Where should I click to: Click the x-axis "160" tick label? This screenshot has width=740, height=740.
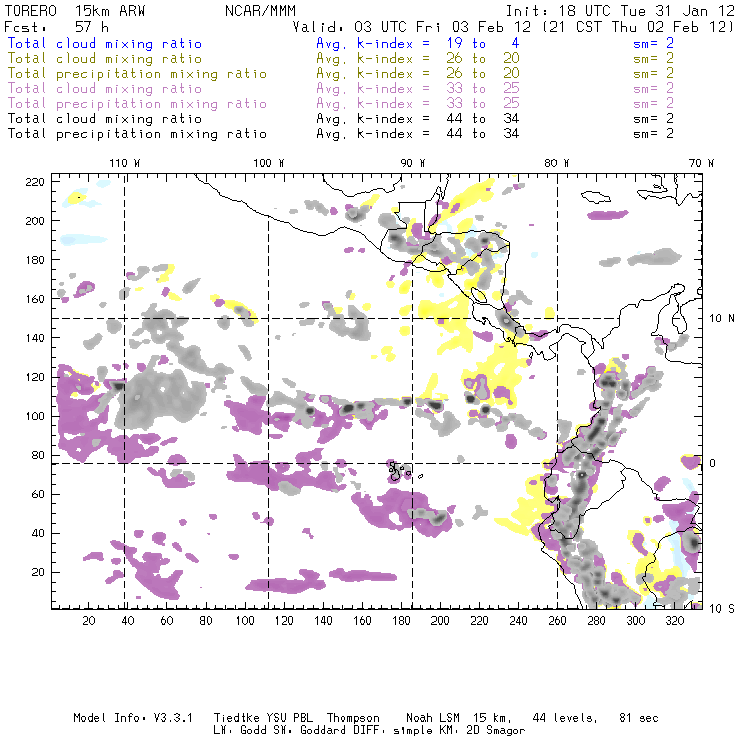click(362, 621)
